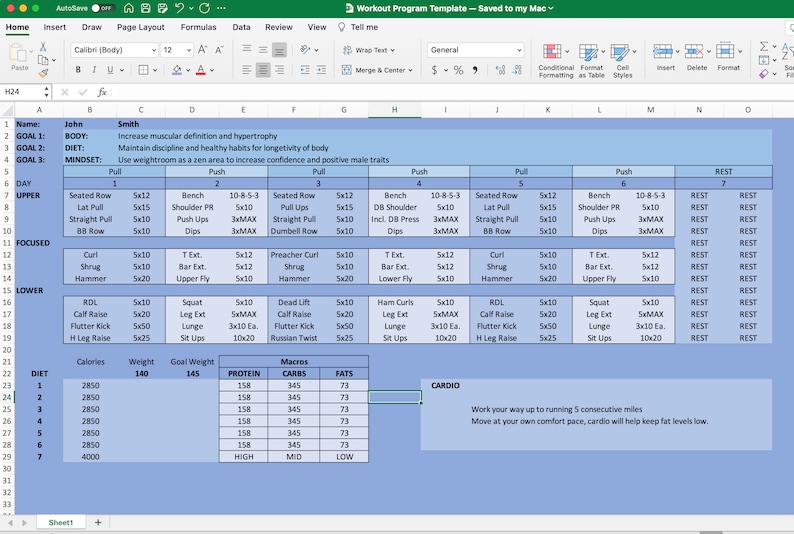Click the Redo icon in title bar
Screen dimensions: 794x534
pyautogui.click(x=205, y=8)
